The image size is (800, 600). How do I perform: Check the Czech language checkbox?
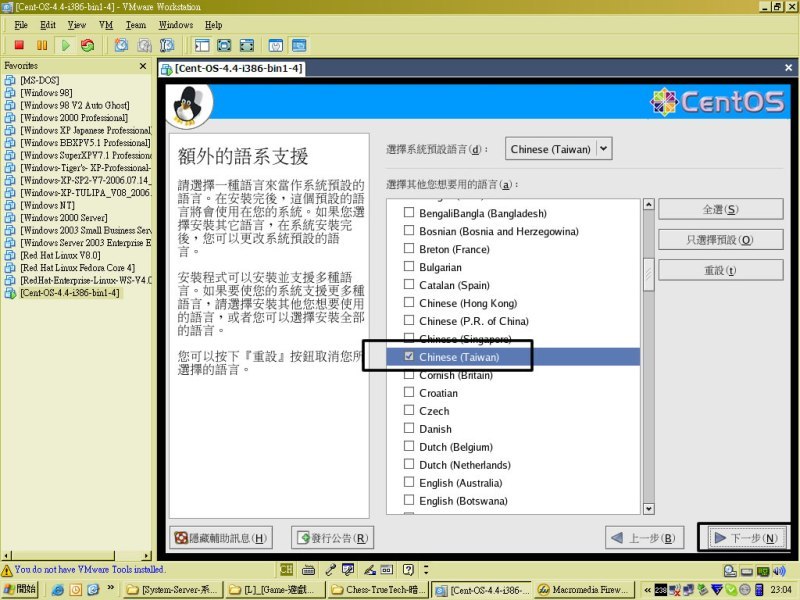click(x=409, y=410)
